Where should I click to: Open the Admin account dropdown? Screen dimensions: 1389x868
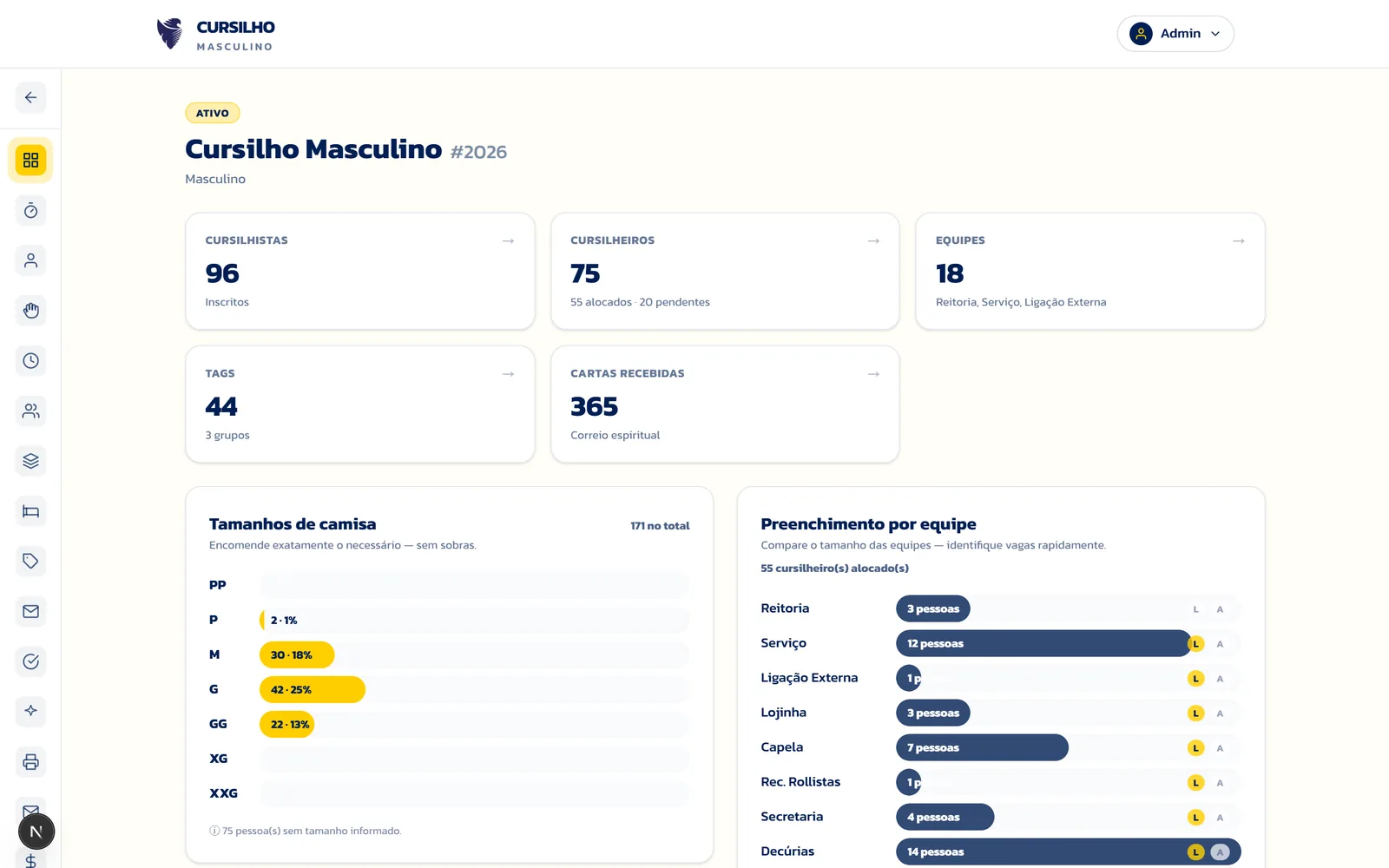1175,34
